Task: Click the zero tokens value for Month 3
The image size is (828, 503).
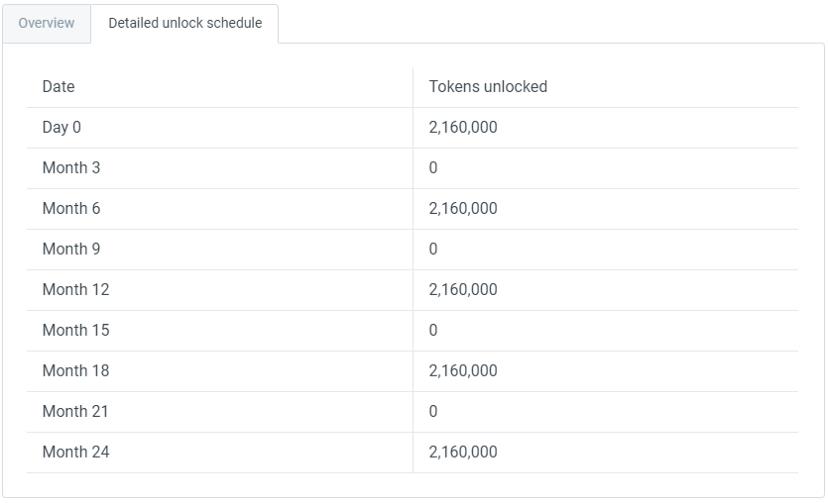Action: [433, 168]
